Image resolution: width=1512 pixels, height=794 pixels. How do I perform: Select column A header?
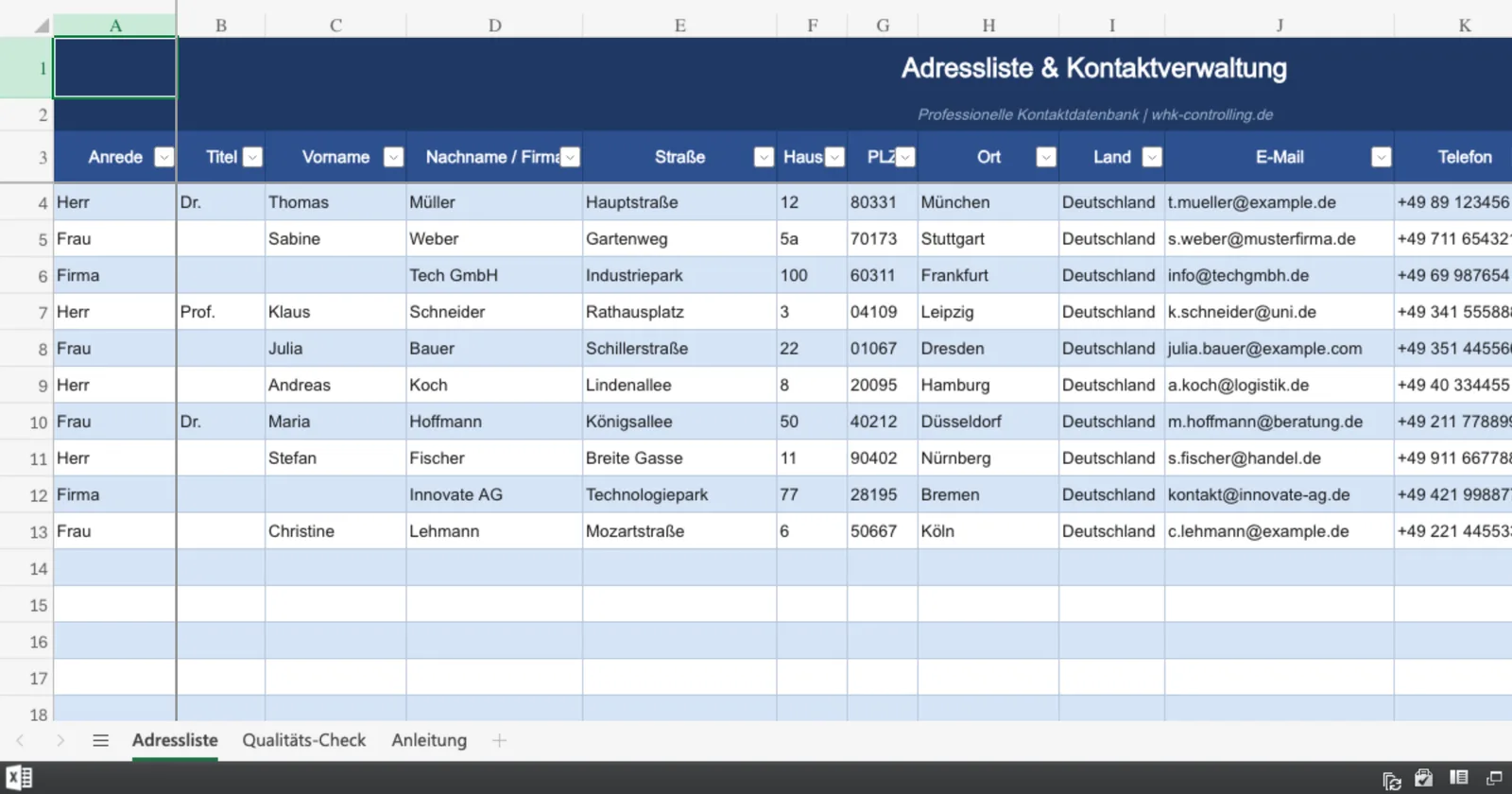[115, 26]
